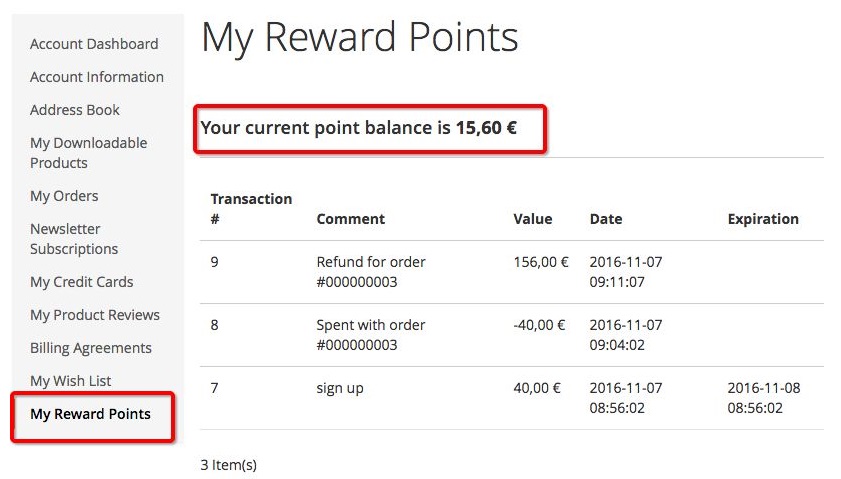Click the Date column header
The image size is (841, 479).
point(606,219)
